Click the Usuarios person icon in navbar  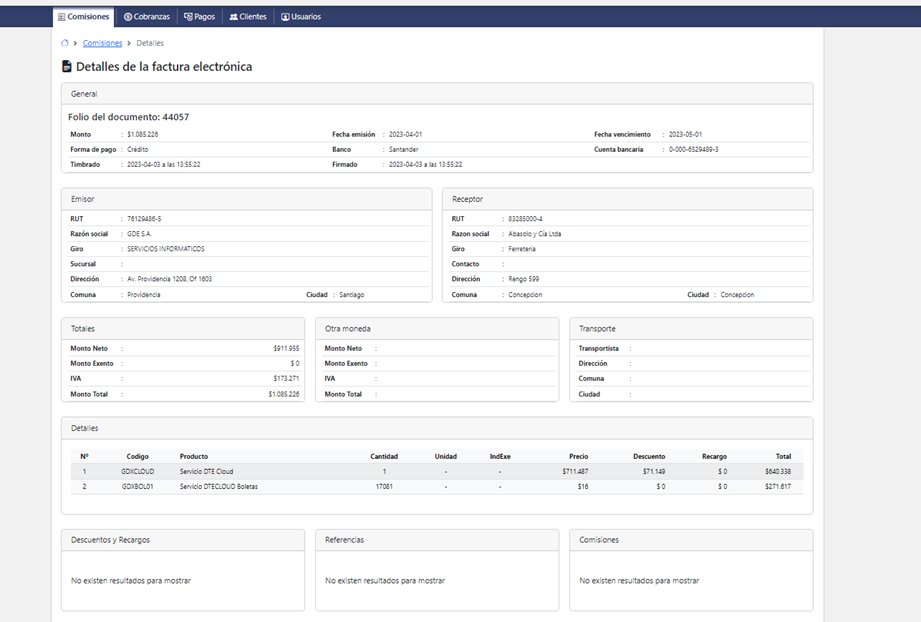[x=285, y=17]
